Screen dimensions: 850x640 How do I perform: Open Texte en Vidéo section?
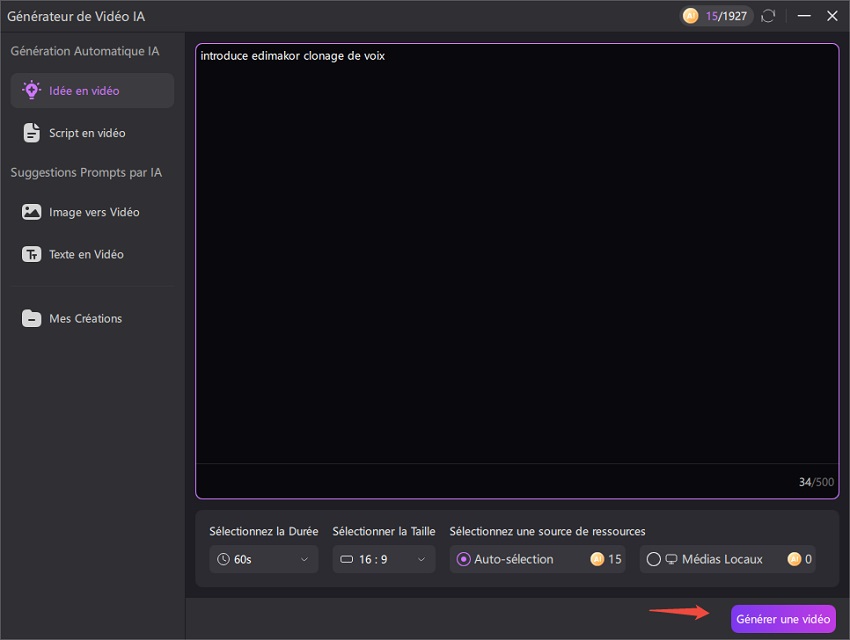(92, 254)
